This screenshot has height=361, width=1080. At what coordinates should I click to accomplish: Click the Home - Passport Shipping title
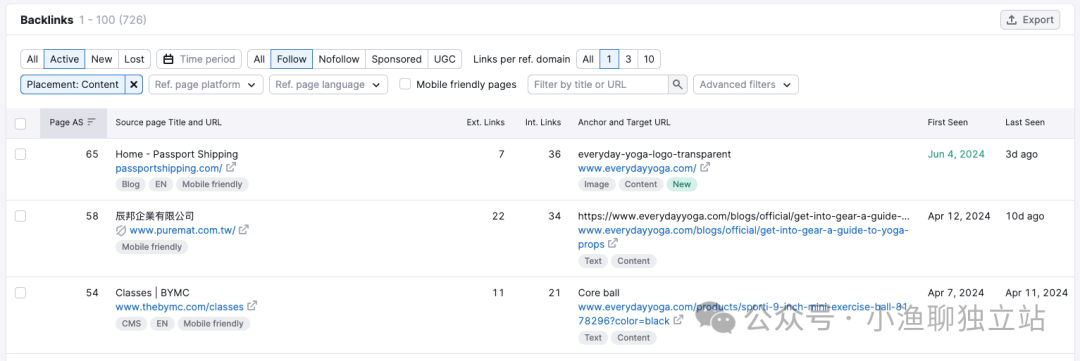pyautogui.click(x=177, y=154)
